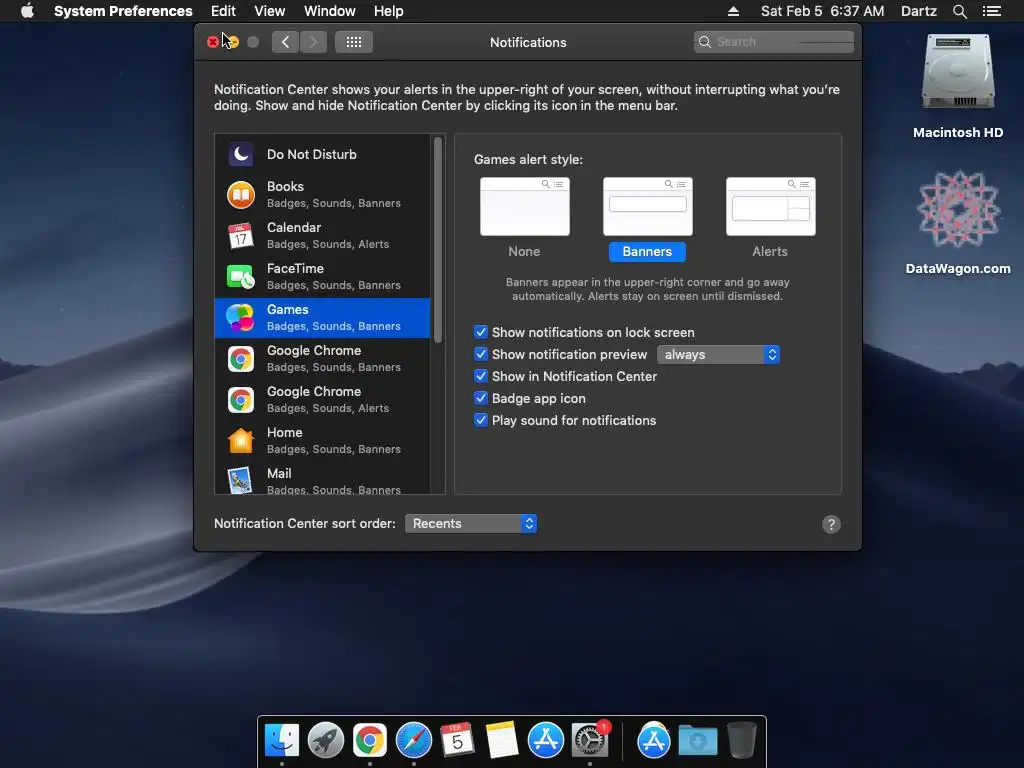This screenshot has width=1024, height=768.
Task: Select Google Chrome row with Banners
Action: click(323, 359)
